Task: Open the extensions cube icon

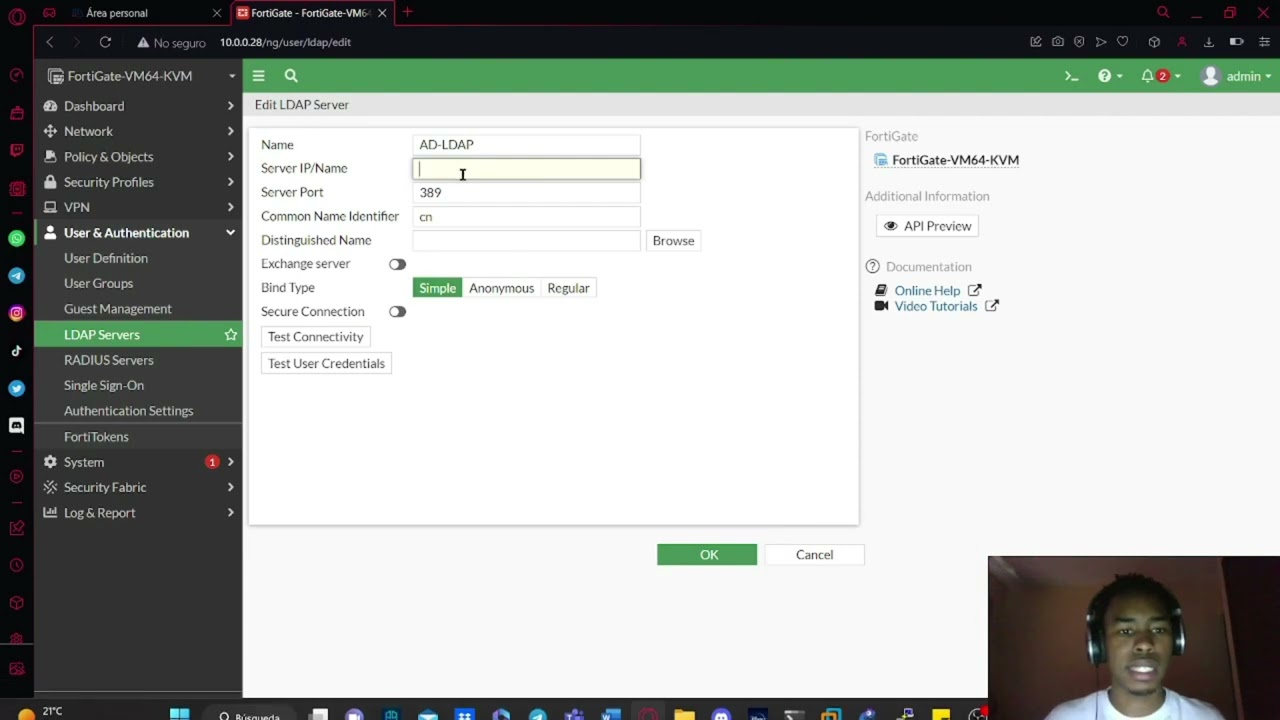Action: tap(1154, 42)
